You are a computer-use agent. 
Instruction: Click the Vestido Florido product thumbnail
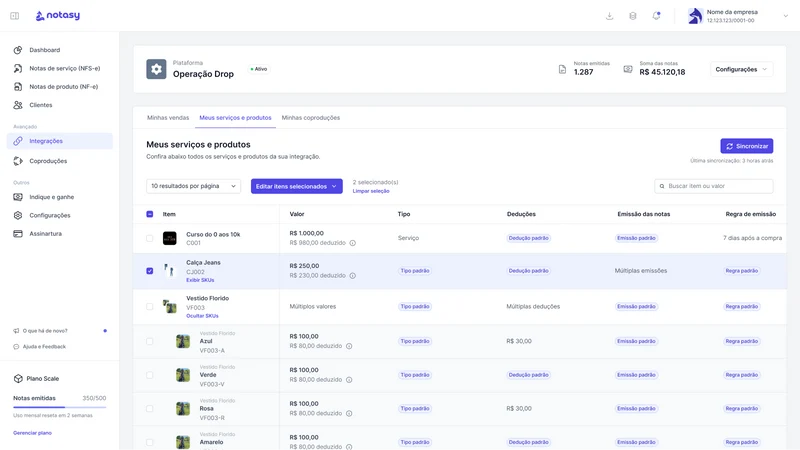point(169,306)
